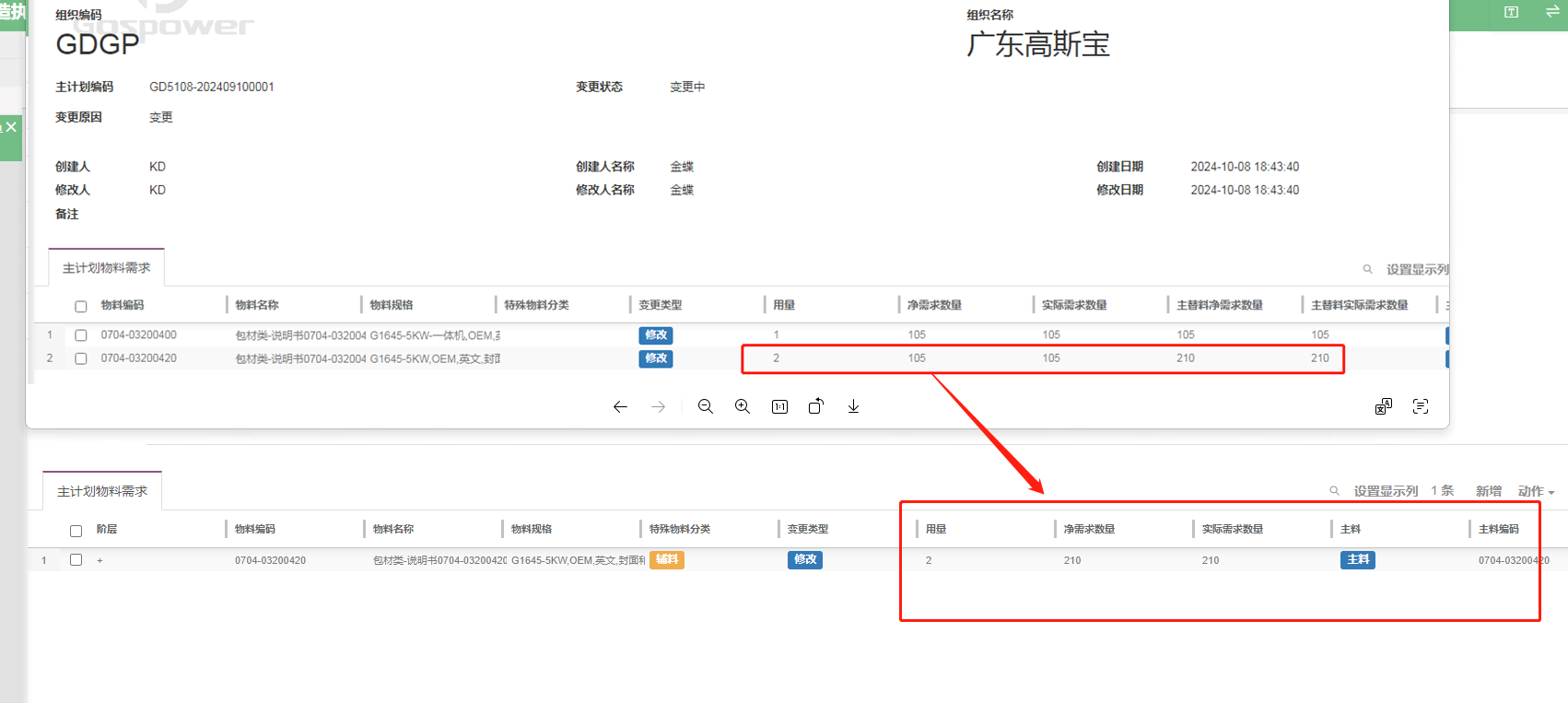Image resolution: width=1568 pixels, height=703 pixels.
Task: Expand lower row 1 with plus sign
Action: 99,560
